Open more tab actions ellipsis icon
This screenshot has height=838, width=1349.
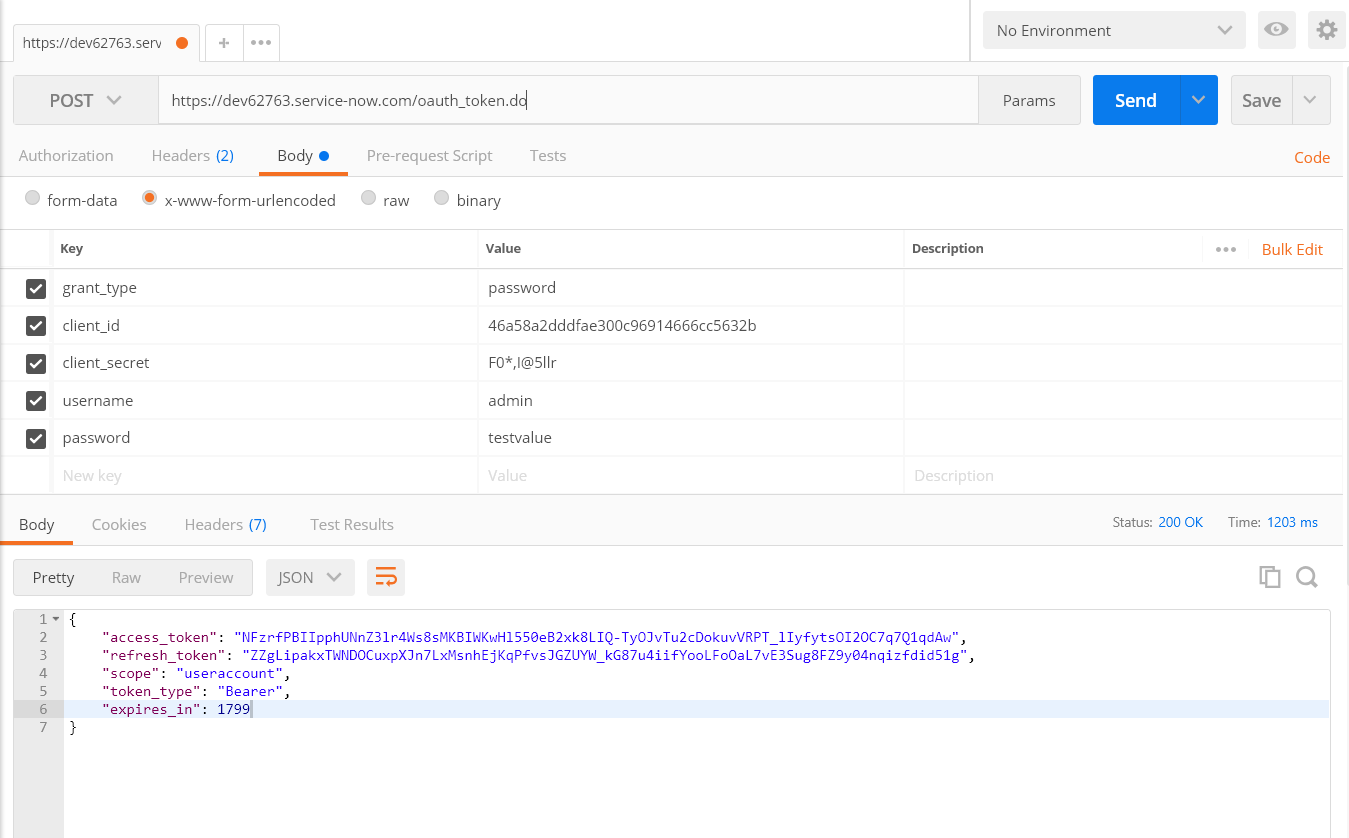(x=262, y=42)
